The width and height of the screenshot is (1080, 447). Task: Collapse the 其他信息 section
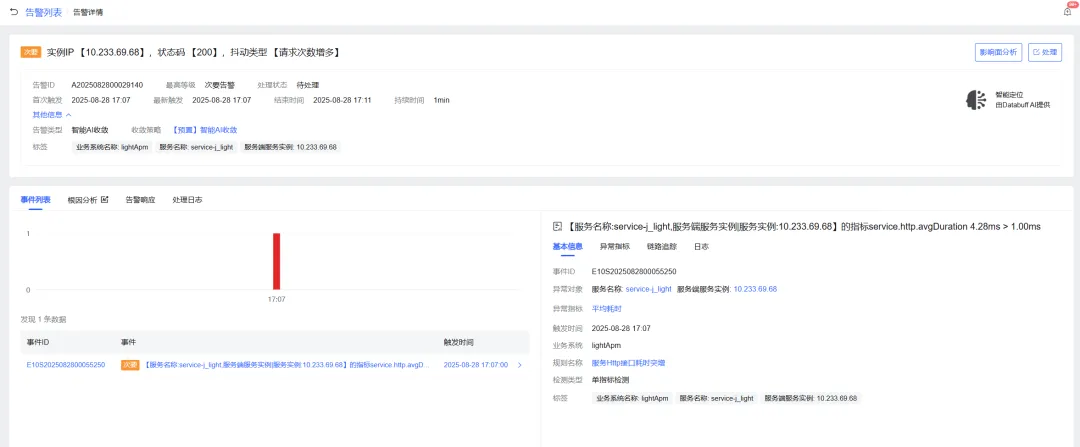(x=52, y=115)
